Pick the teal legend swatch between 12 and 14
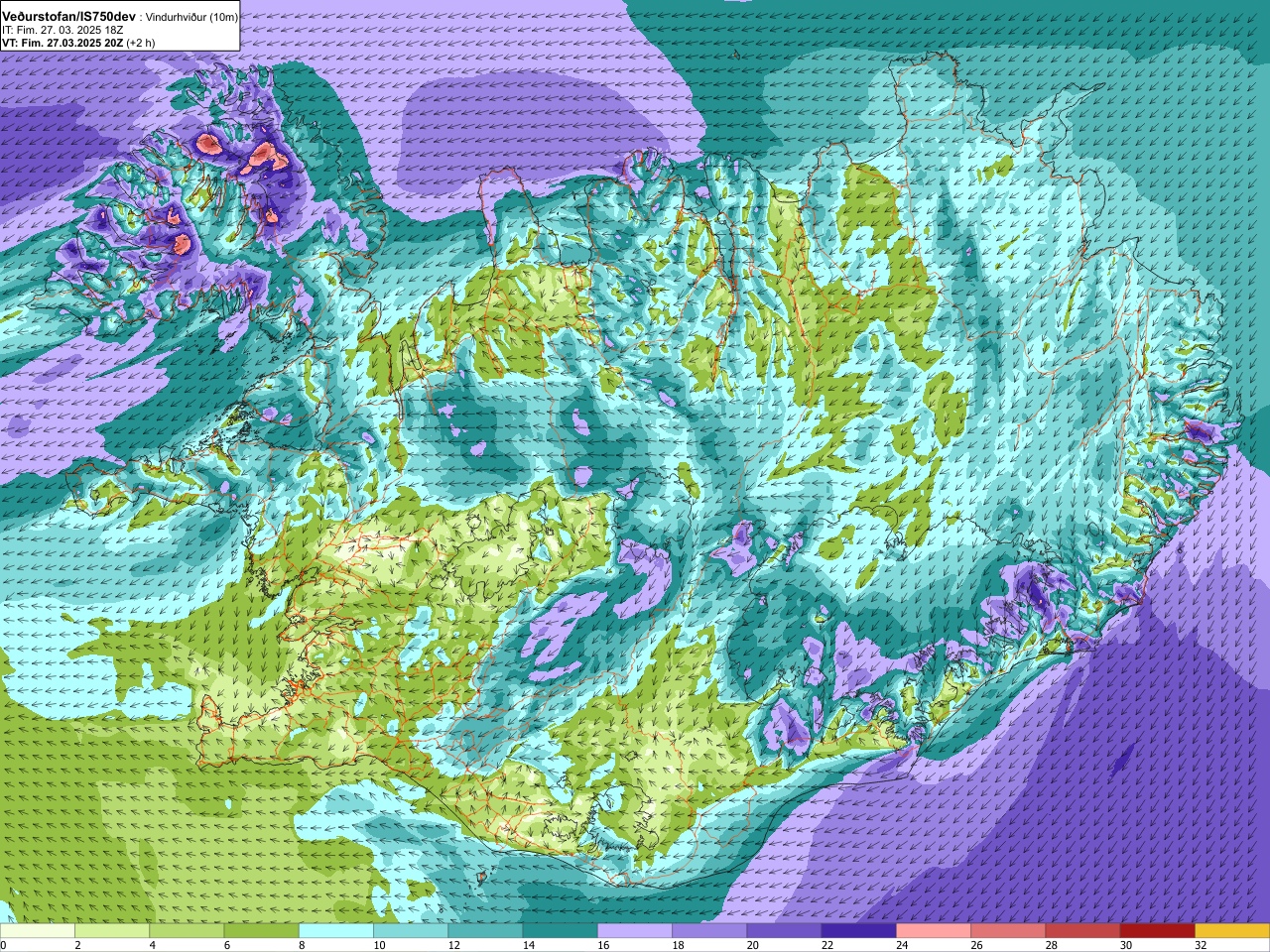1270x952 pixels. click(x=485, y=931)
